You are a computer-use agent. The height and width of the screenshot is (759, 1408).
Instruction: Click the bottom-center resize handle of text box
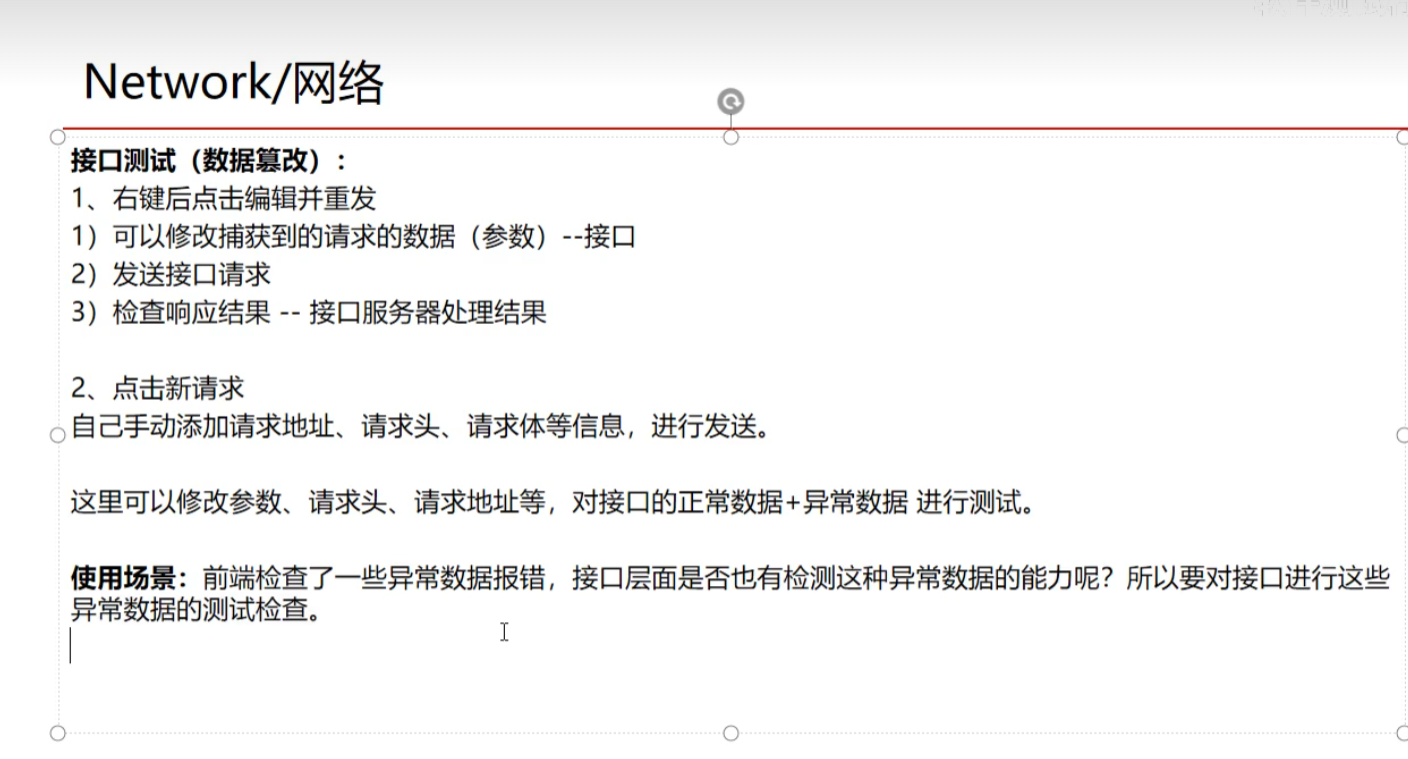coord(731,733)
